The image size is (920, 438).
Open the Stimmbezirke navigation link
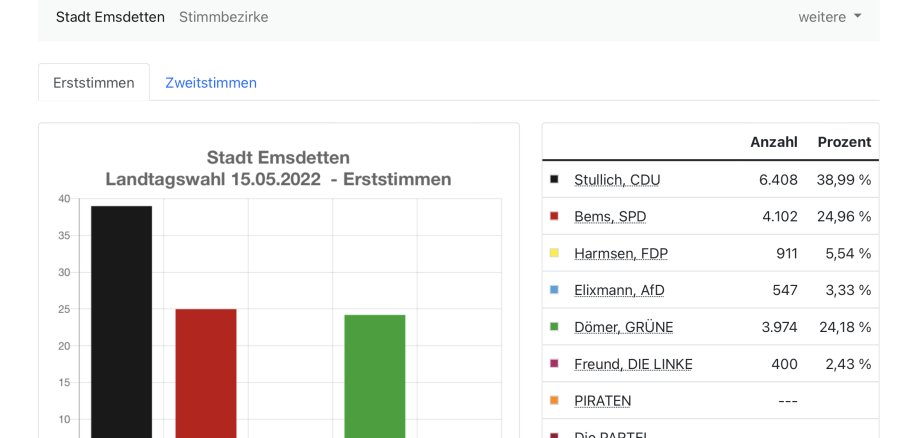click(223, 17)
